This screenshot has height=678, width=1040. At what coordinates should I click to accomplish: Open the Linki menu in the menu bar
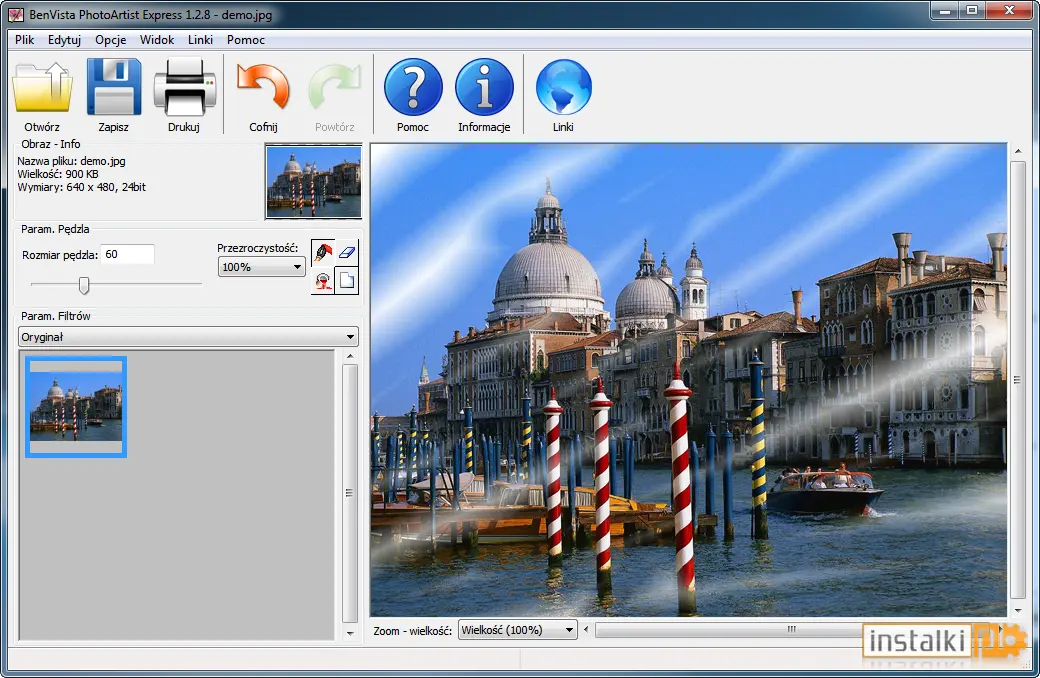[x=200, y=40]
